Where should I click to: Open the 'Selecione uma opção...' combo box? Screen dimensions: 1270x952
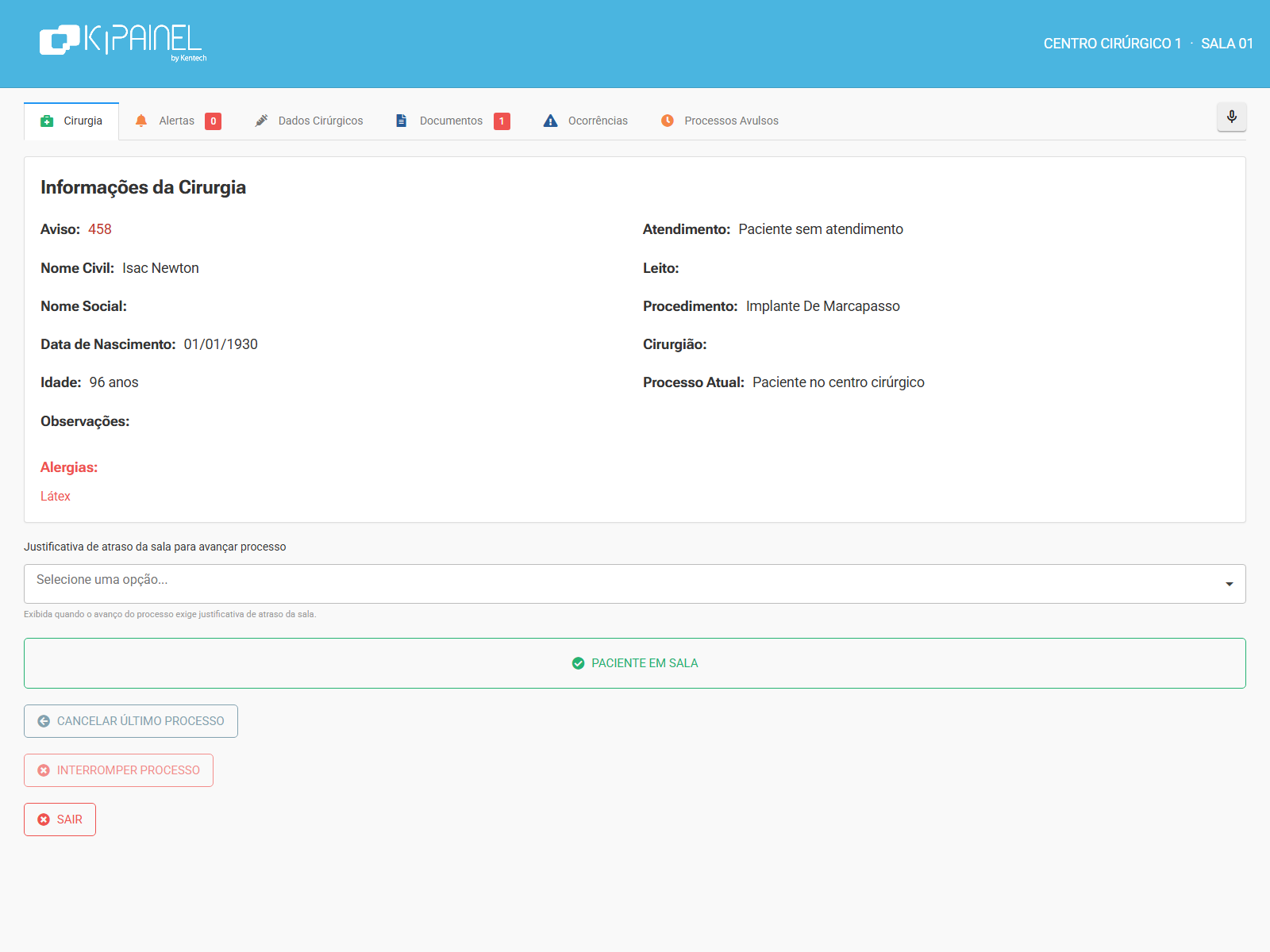pyautogui.click(x=634, y=584)
